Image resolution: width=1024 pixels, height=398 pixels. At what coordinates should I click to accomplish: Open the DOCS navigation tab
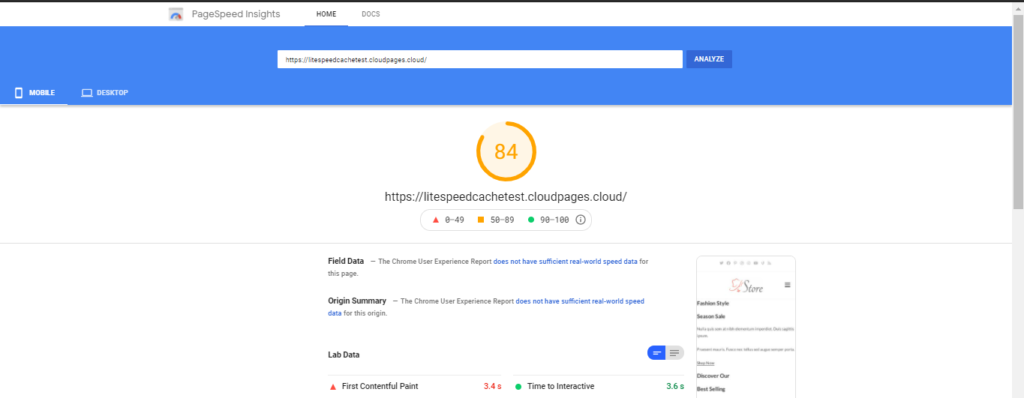(x=370, y=14)
